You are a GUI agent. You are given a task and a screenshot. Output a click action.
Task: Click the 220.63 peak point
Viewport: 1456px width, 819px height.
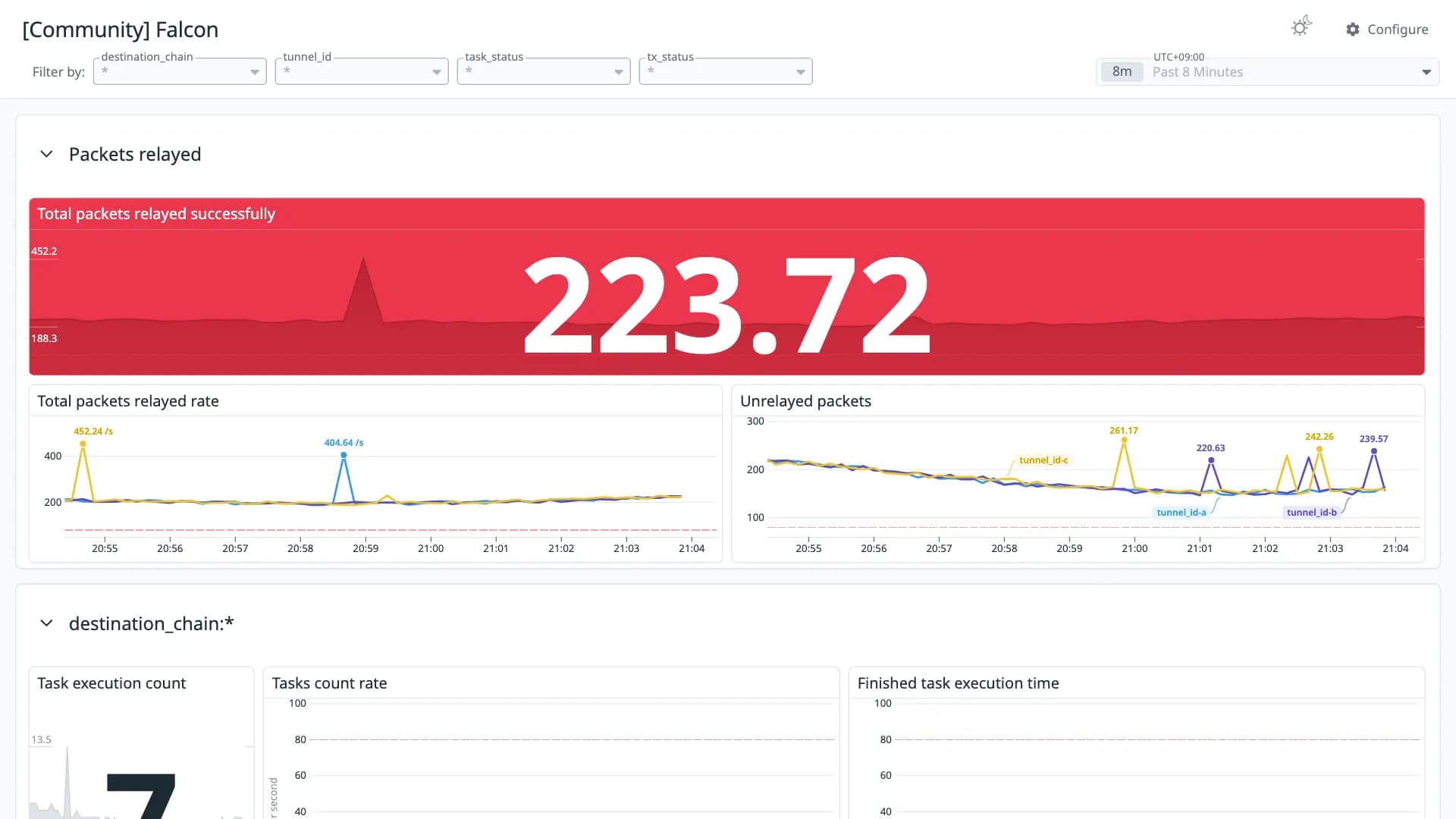click(x=1211, y=460)
